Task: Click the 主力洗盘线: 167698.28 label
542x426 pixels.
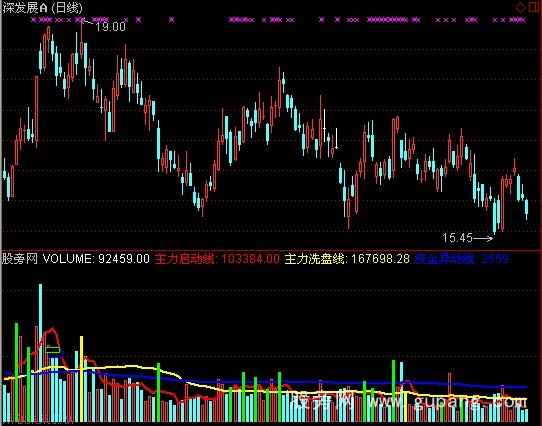Action: 347,258
